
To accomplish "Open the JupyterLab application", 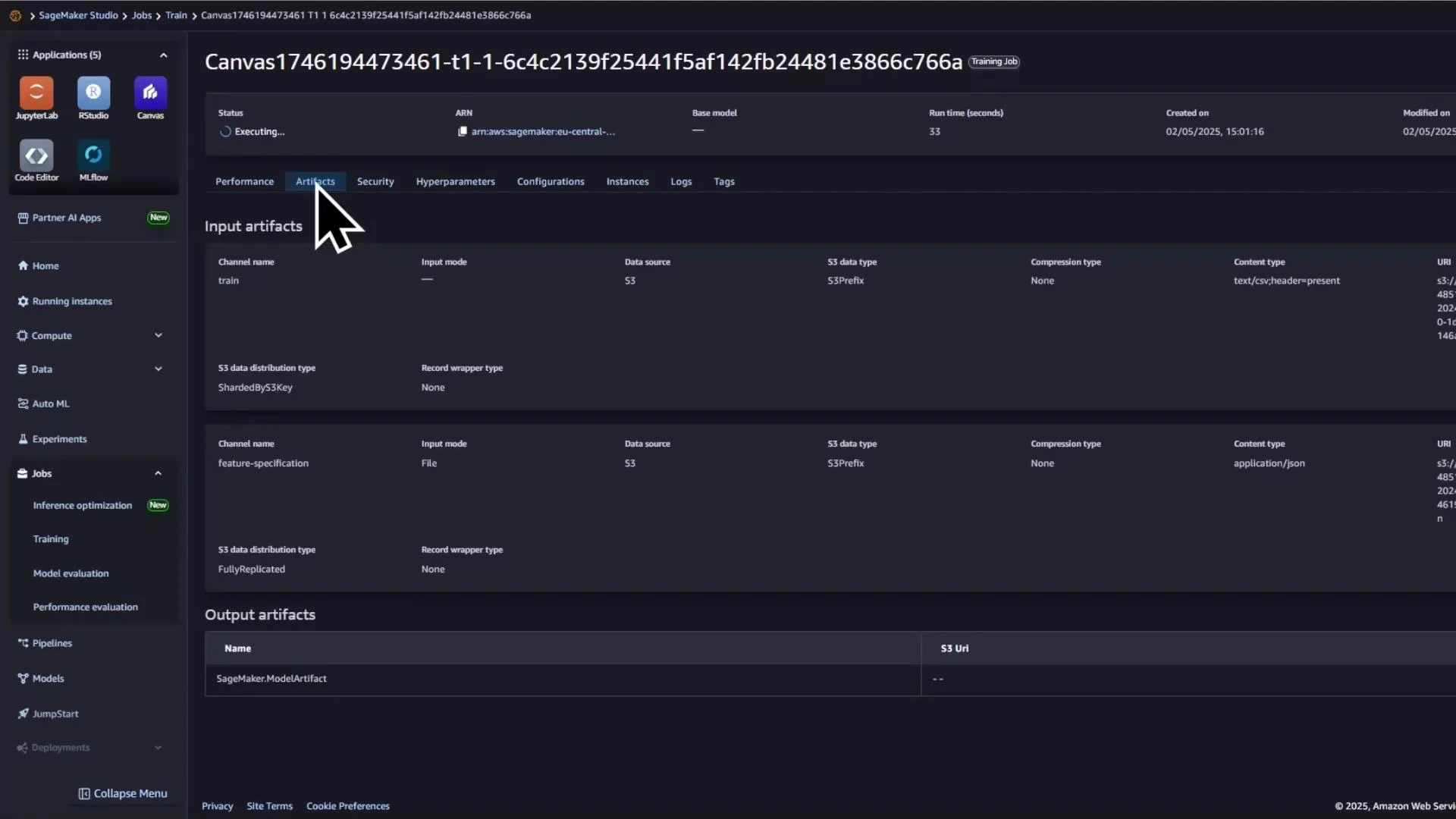I will click(x=36, y=97).
